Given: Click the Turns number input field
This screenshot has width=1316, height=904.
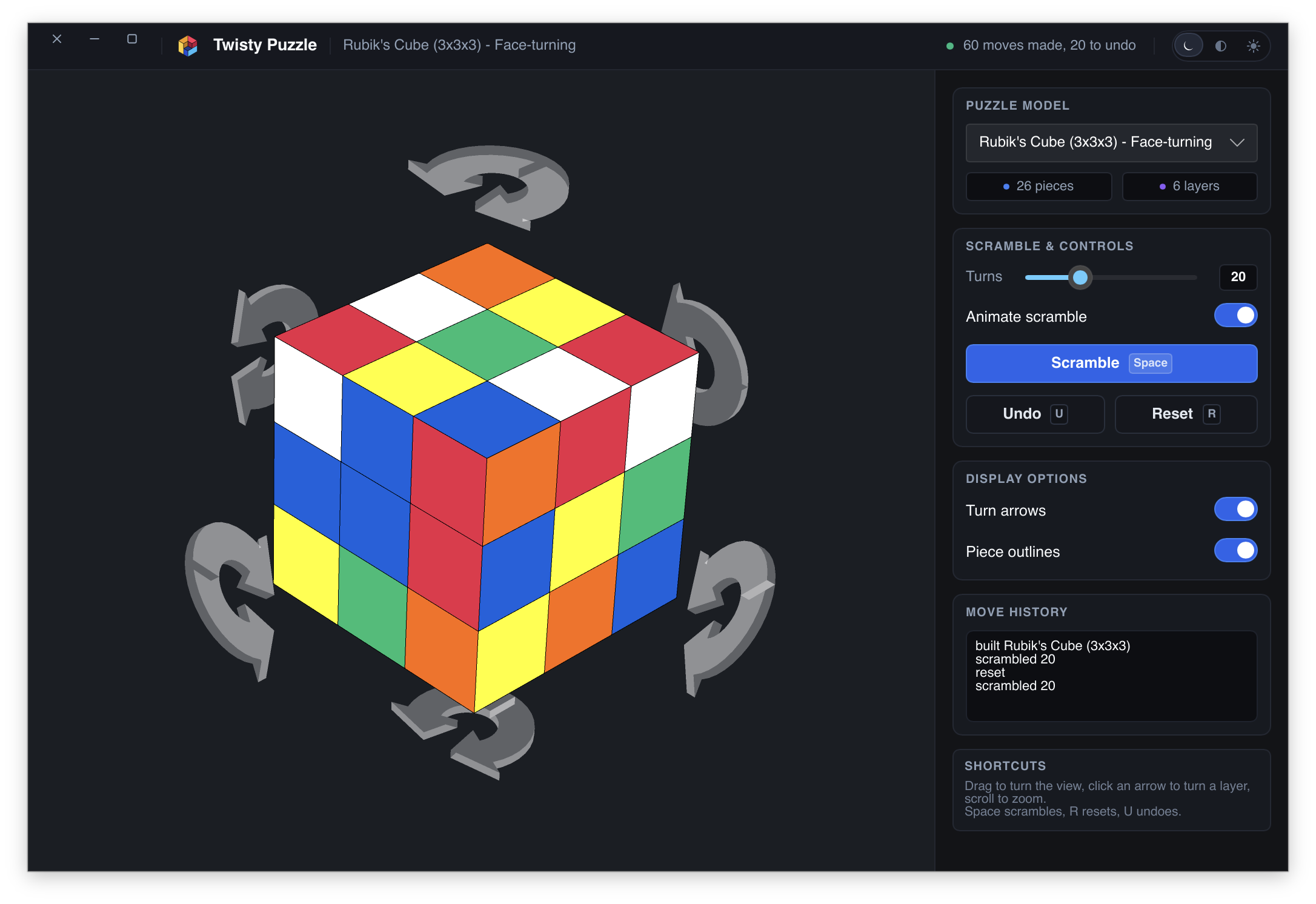Looking at the screenshot, I should point(1238,277).
